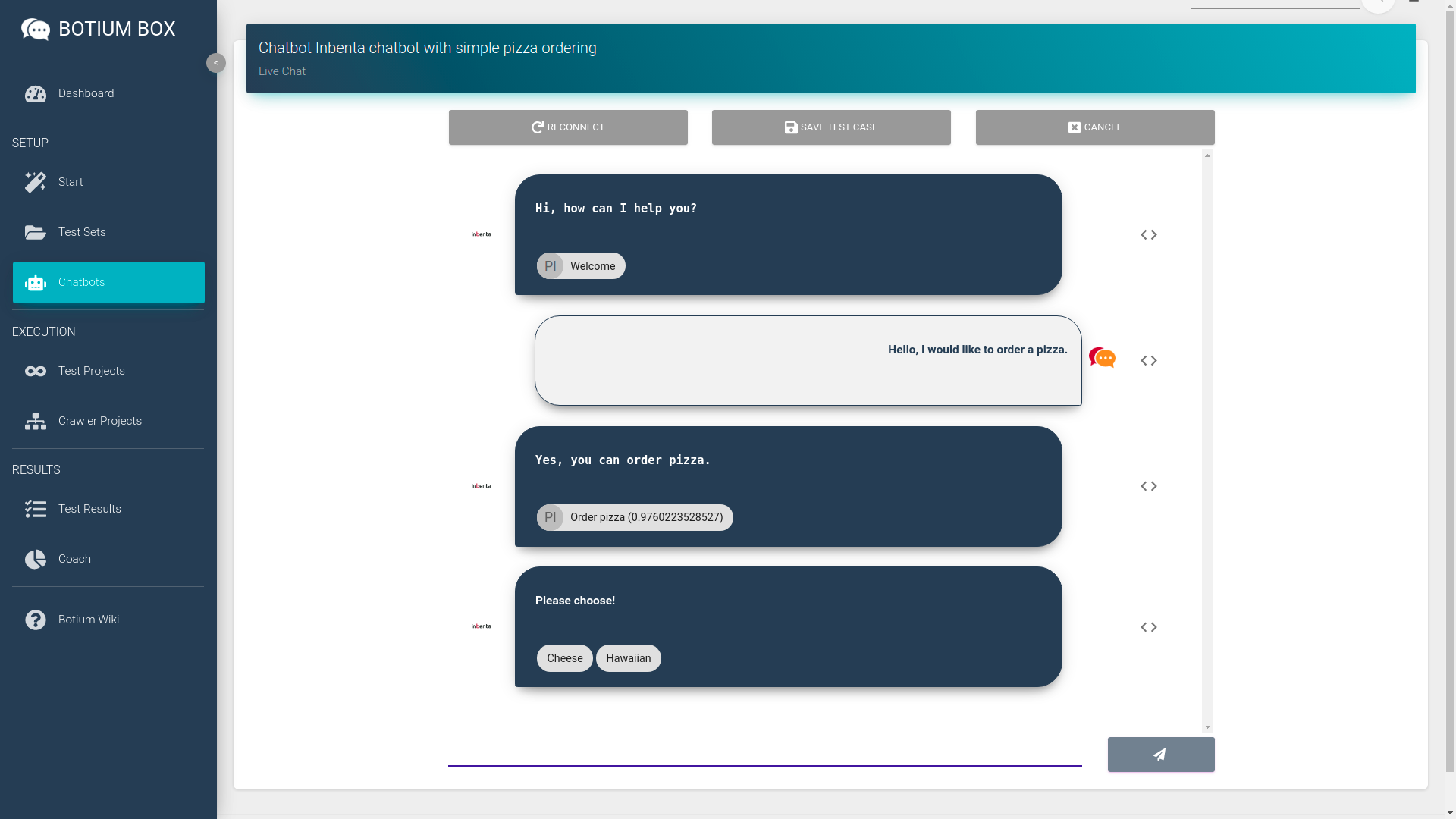Choose the Cheese quick reply
The width and height of the screenshot is (1456, 819).
(x=565, y=658)
